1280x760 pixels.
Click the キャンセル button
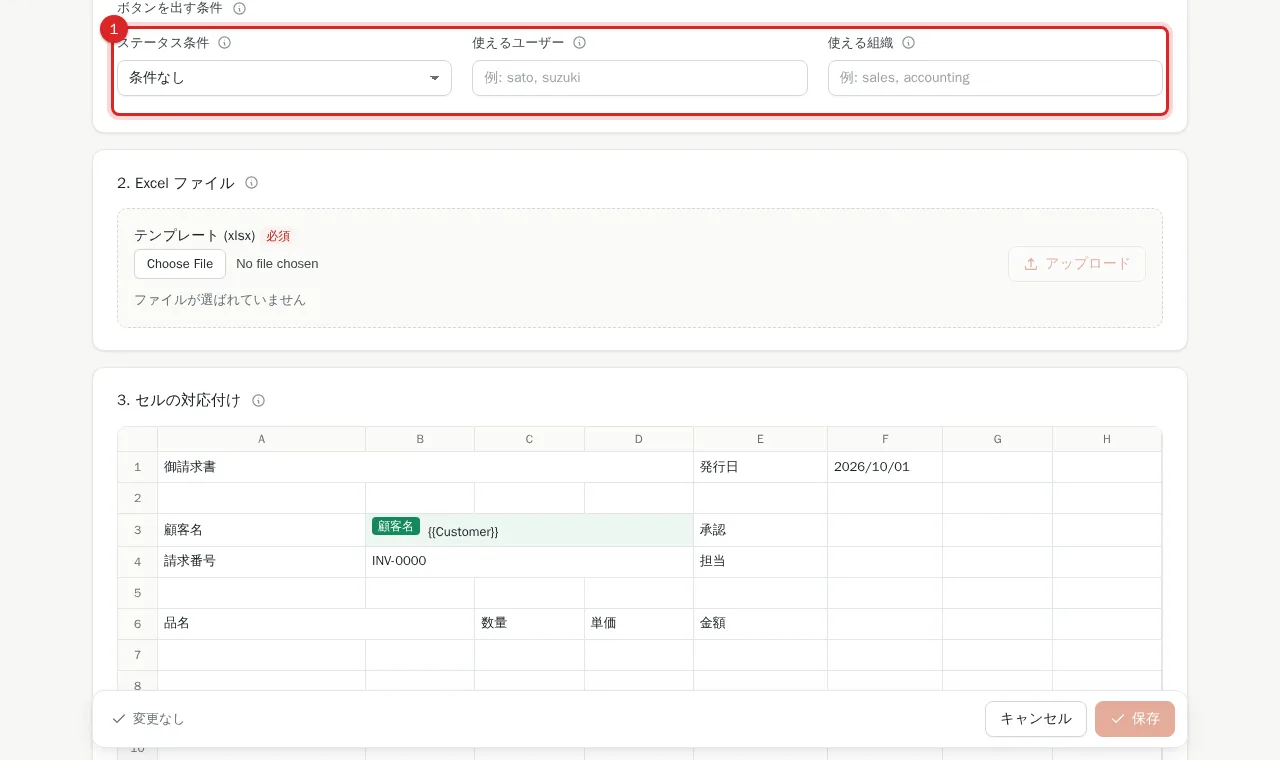click(1036, 719)
